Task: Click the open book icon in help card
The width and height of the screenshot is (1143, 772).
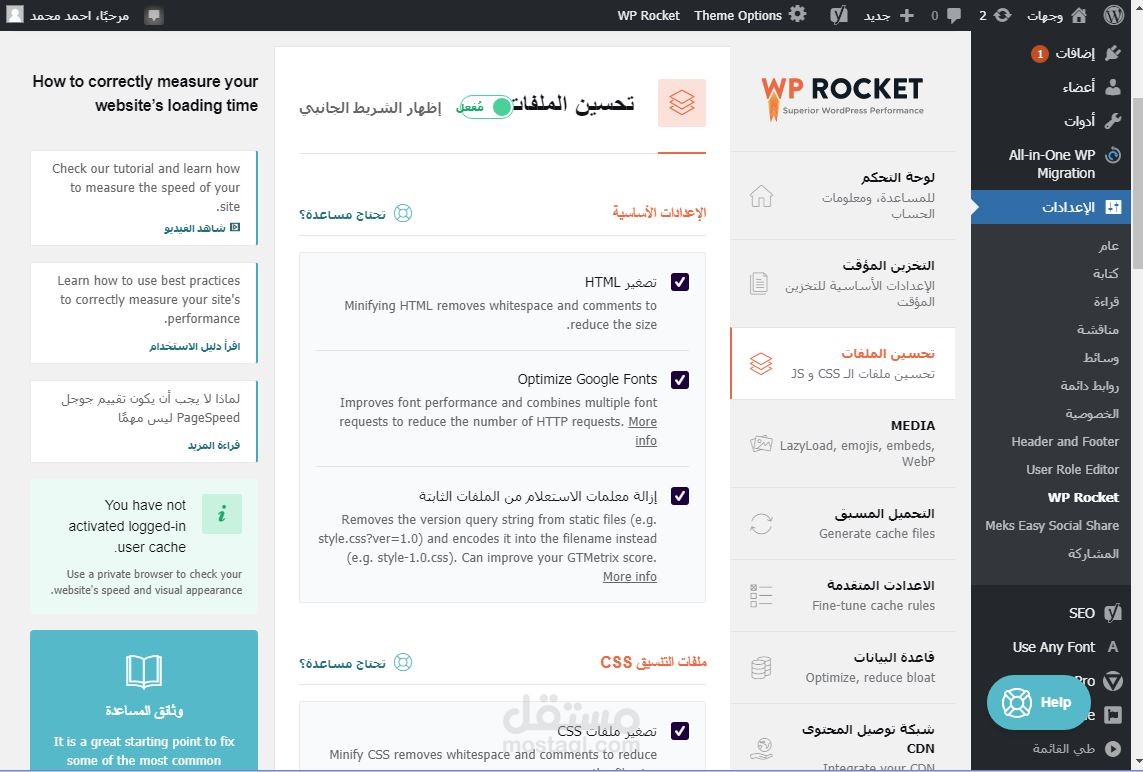Action: [x=144, y=671]
